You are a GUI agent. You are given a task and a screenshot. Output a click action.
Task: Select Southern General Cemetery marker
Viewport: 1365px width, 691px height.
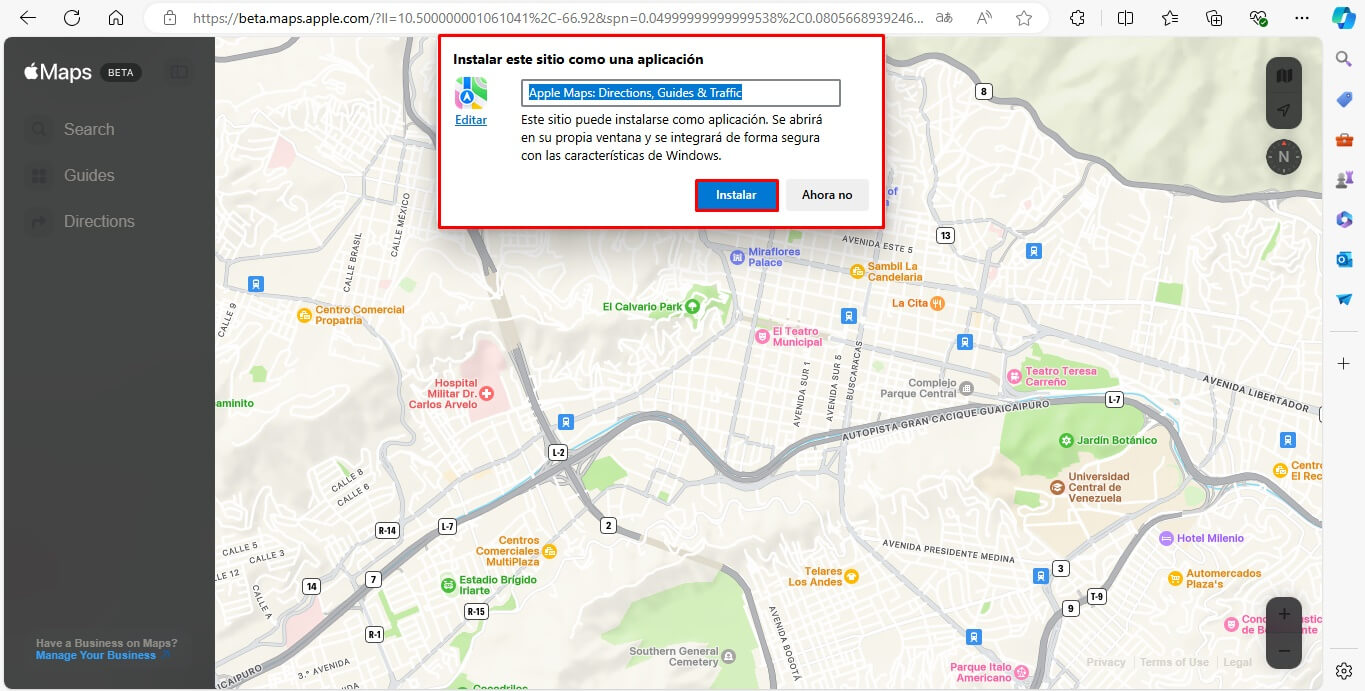(x=729, y=656)
